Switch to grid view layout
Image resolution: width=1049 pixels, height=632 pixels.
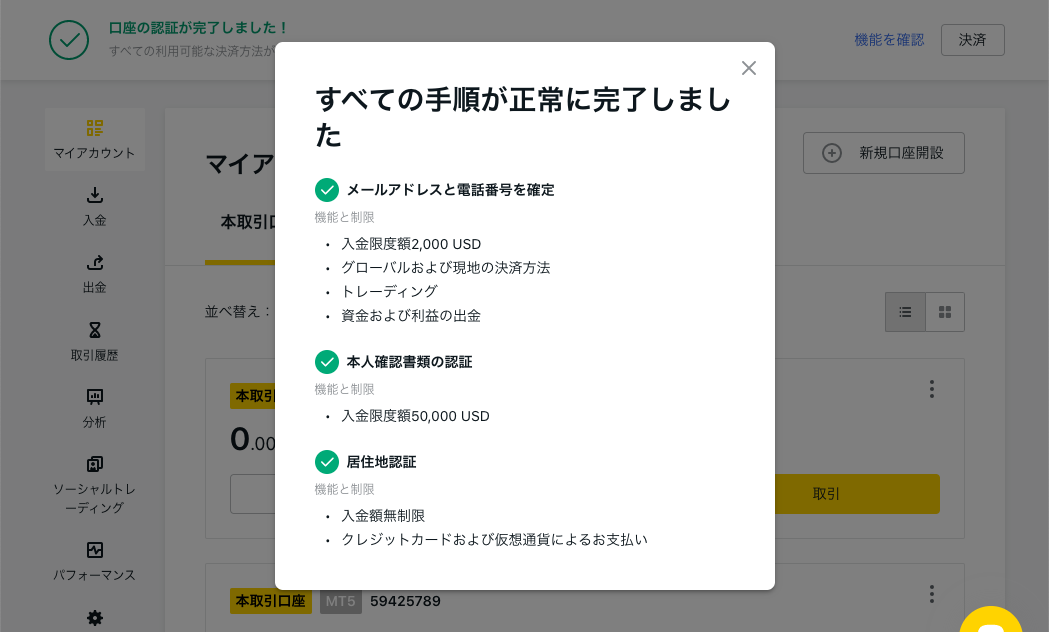pyautogui.click(x=945, y=312)
